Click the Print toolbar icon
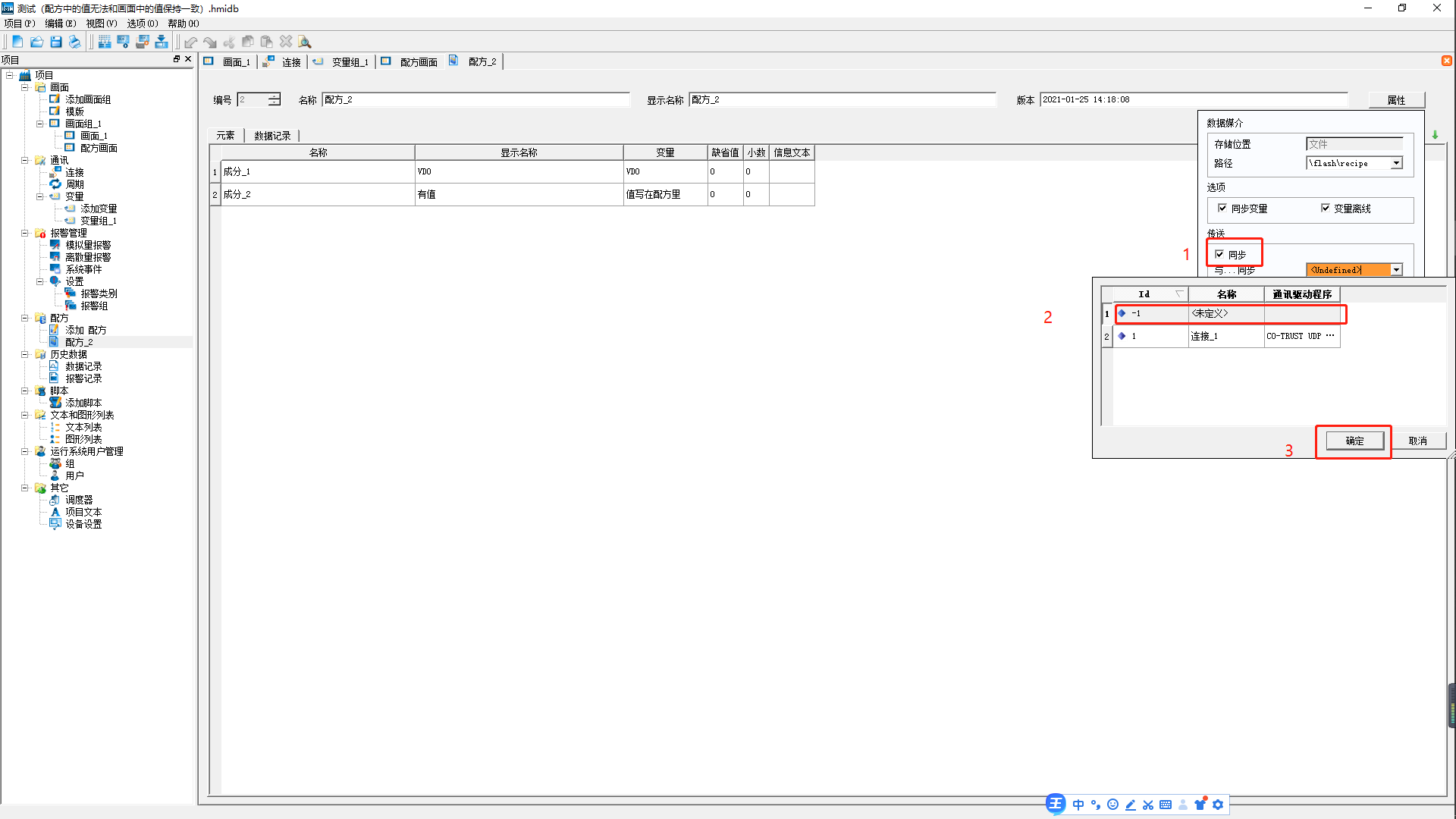Screen dimensions: 1456x819 pyautogui.click(x=74, y=42)
